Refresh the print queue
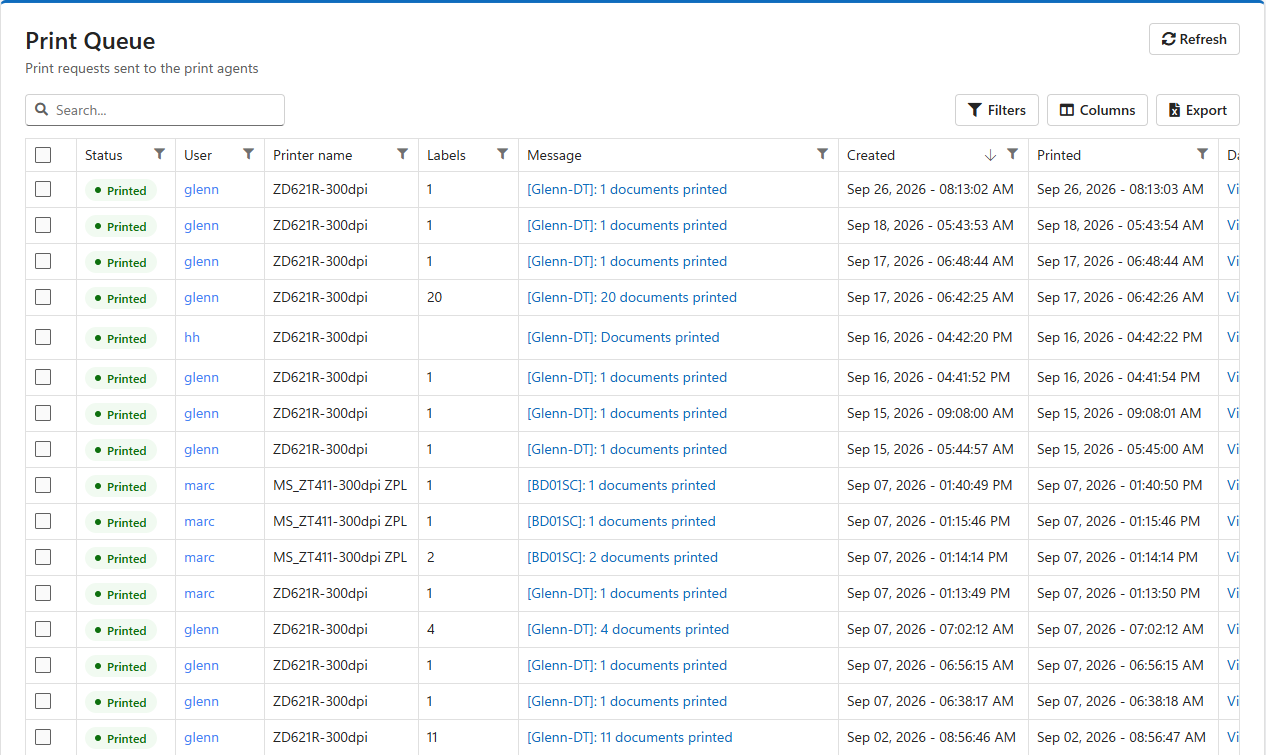Image resolution: width=1266 pixels, height=755 pixels. (1194, 39)
